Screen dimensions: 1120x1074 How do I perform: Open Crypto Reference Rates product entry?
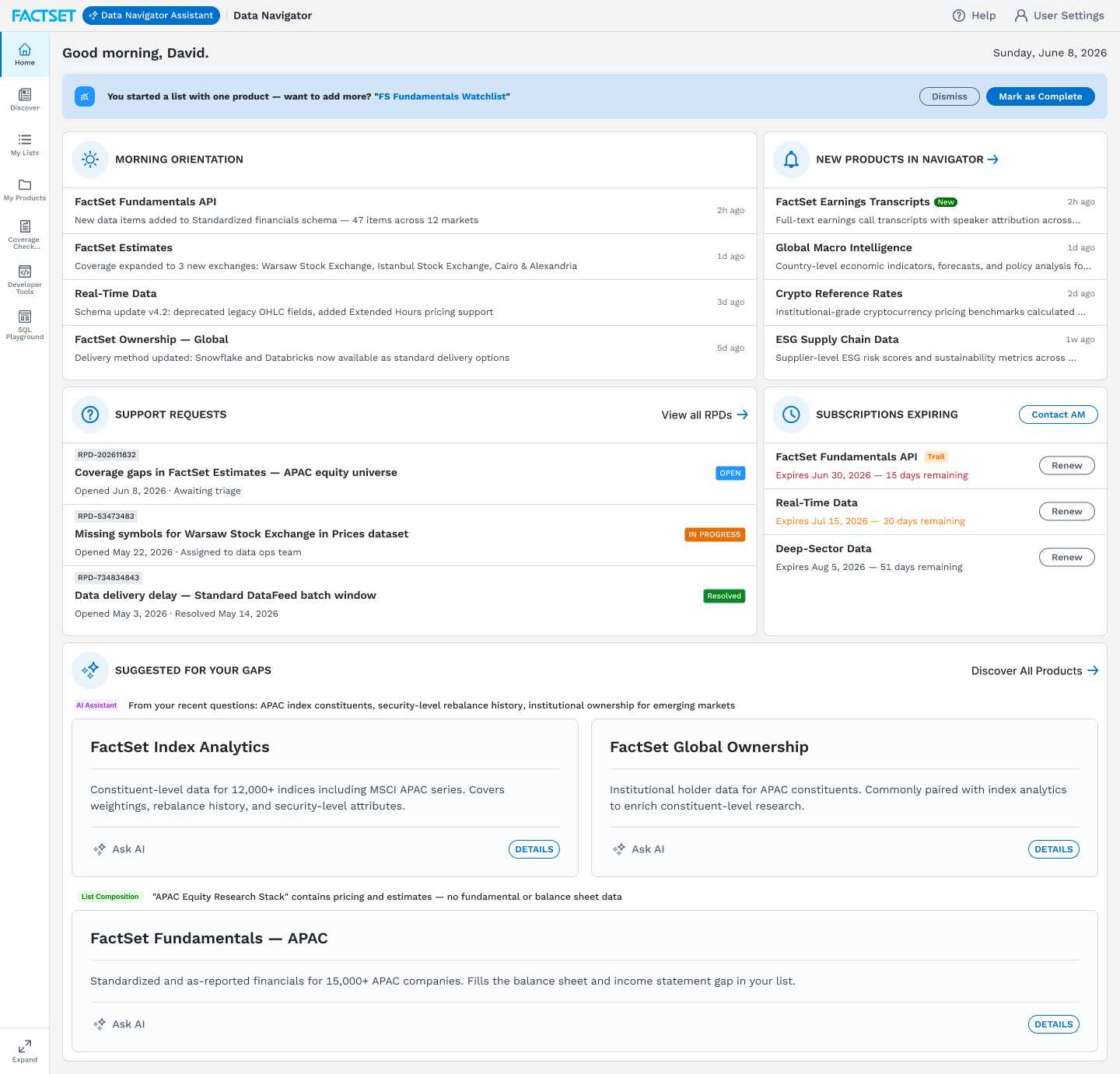point(935,303)
